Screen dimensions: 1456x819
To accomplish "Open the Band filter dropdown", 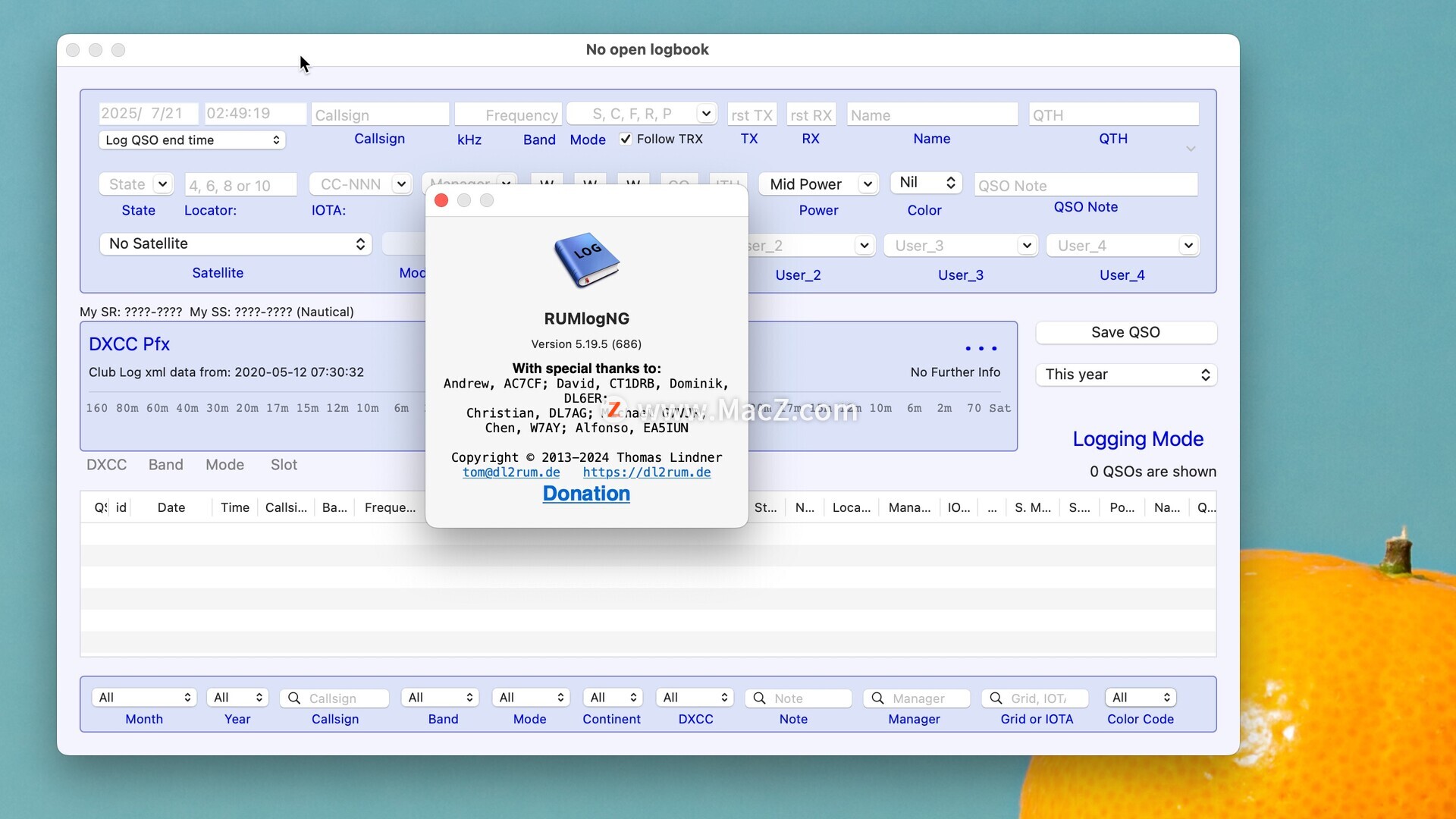I will pos(440,698).
